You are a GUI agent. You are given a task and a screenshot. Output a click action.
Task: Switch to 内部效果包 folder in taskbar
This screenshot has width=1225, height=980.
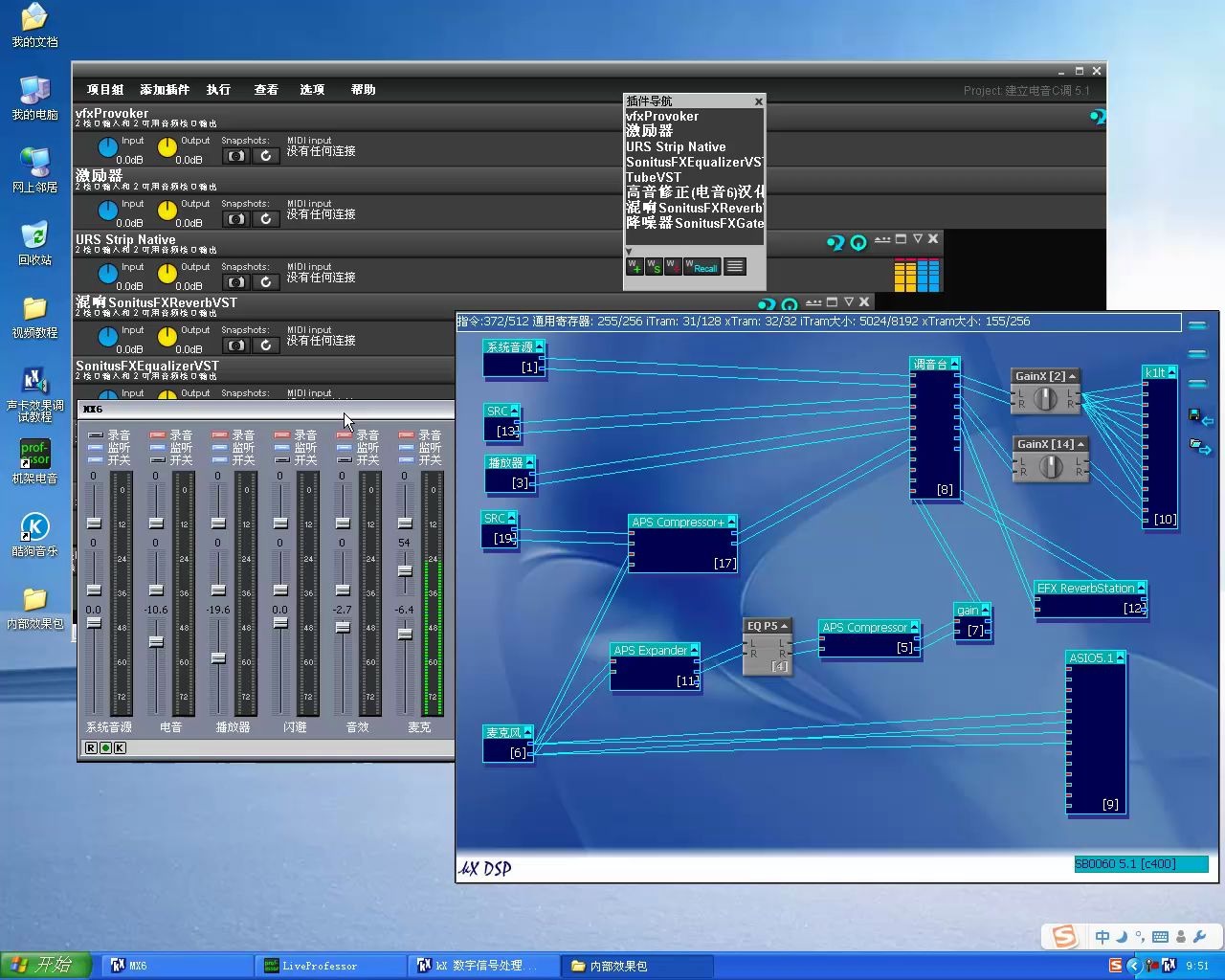click(636, 966)
